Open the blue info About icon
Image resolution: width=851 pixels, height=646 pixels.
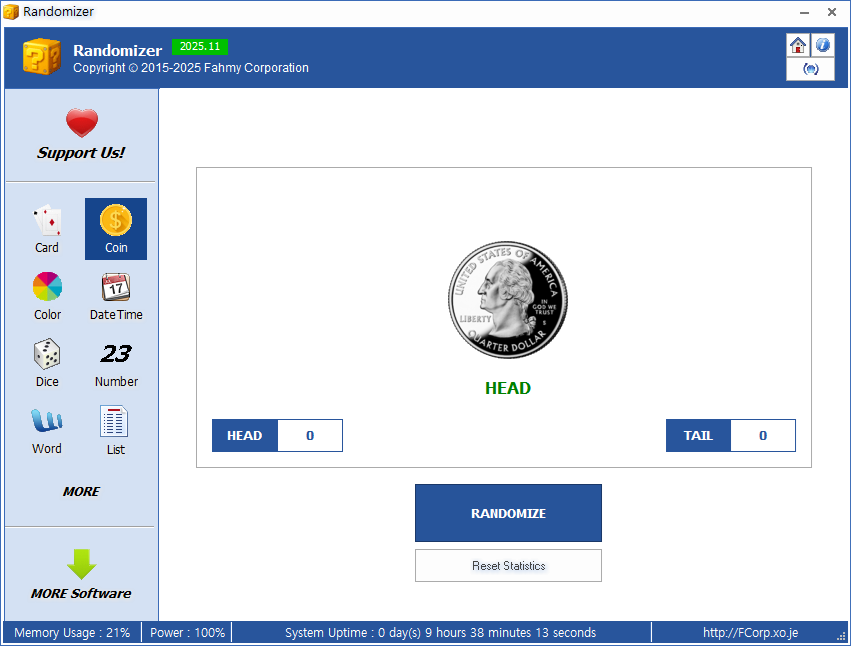point(822,45)
